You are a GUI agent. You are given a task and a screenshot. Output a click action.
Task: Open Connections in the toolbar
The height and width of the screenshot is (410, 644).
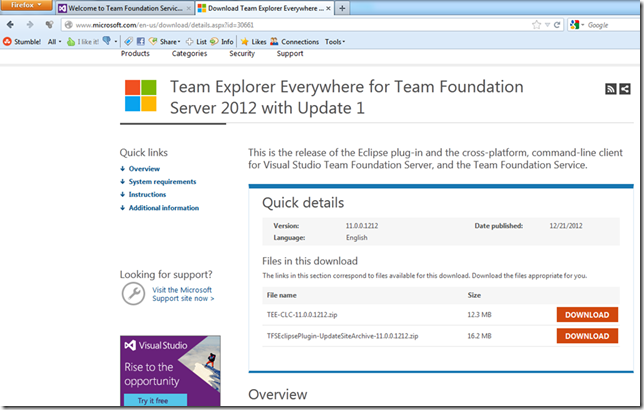click(x=294, y=41)
